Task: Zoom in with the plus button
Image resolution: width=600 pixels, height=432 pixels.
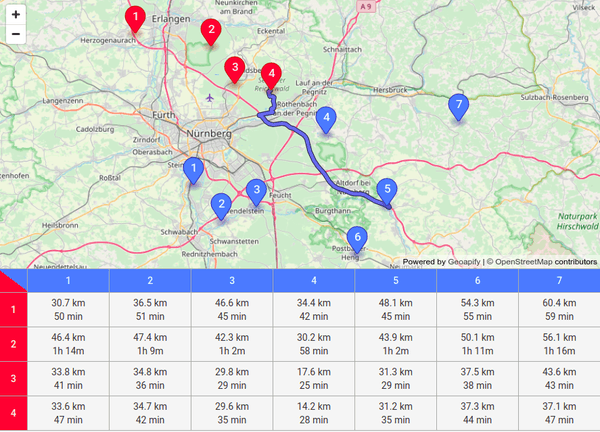Action: 16,15
